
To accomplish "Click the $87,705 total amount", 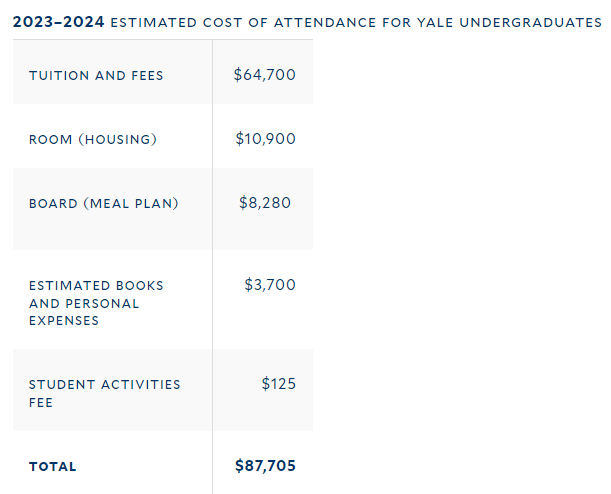I will point(265,466).
